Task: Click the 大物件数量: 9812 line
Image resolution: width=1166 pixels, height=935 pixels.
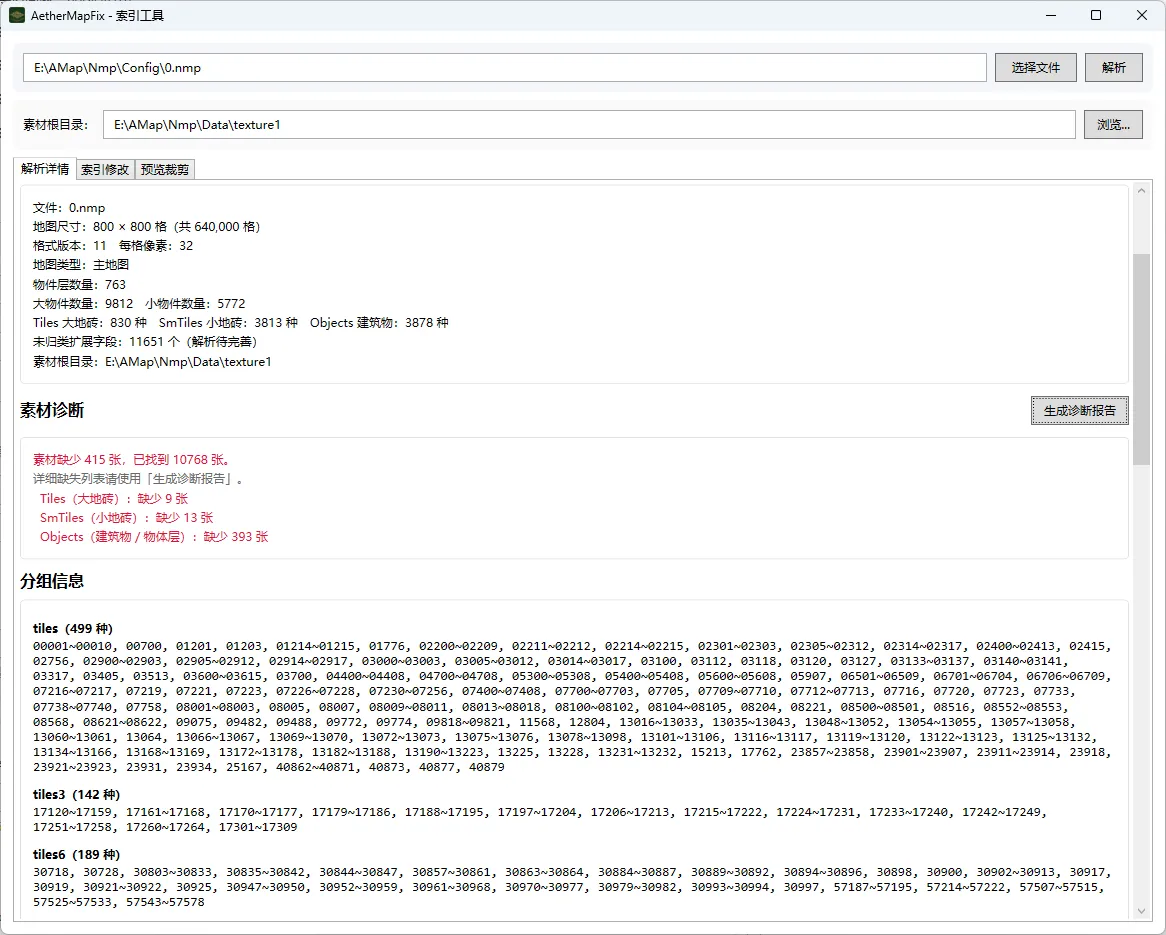Action: [x=139, y=303]
